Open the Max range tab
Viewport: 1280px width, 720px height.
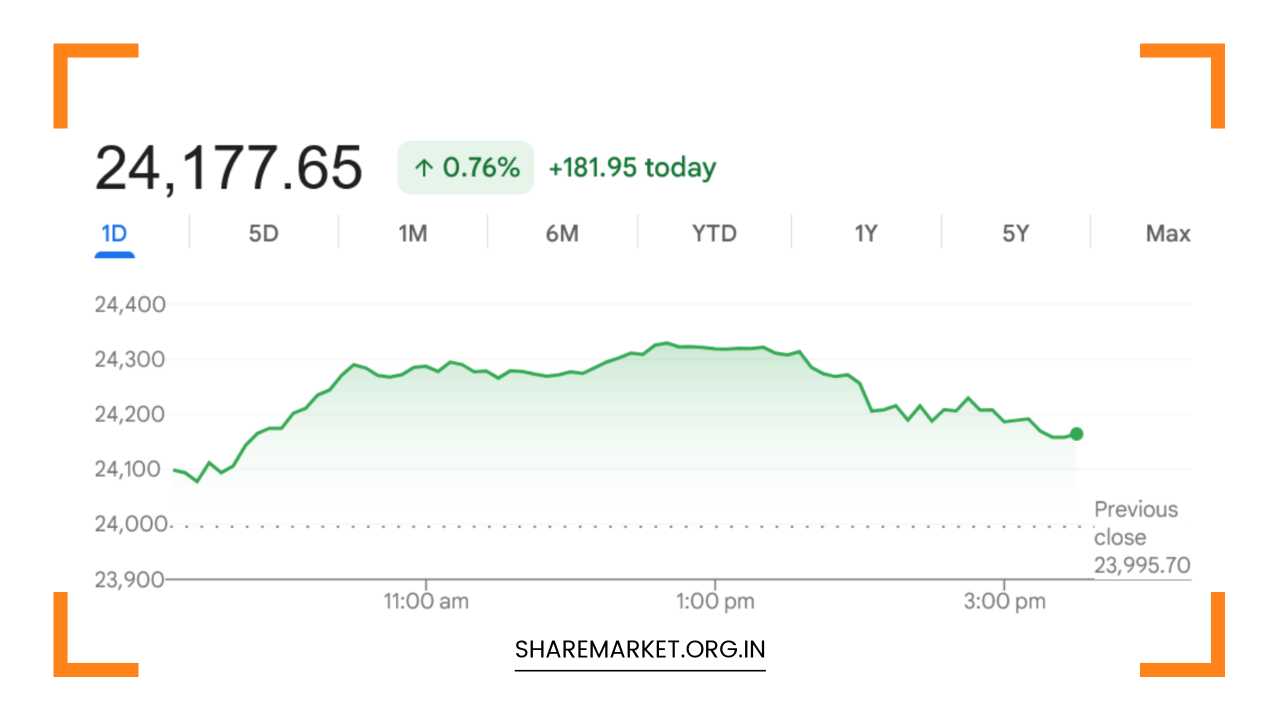(x=1168, y=234)
